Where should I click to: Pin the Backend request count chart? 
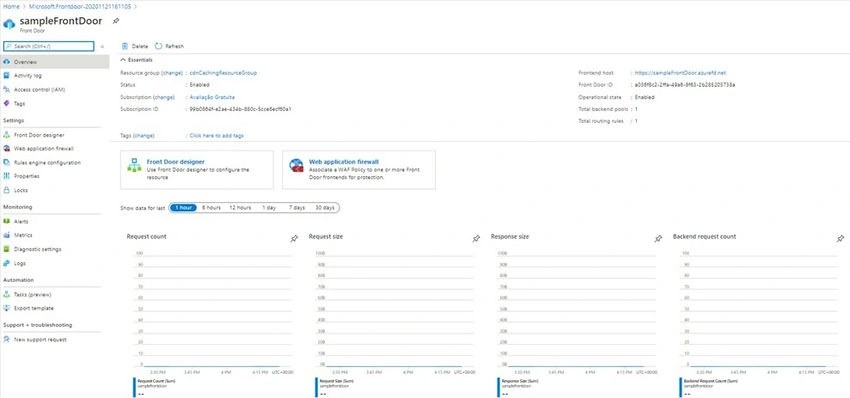coord(840,239)
